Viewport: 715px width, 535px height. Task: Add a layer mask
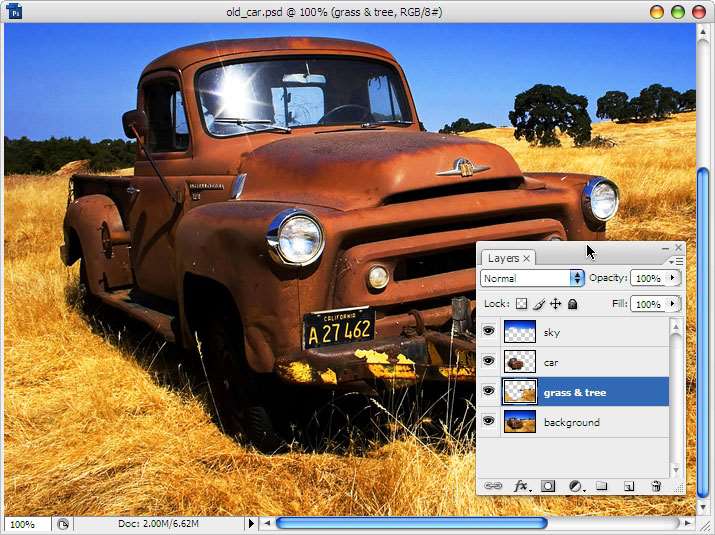coord(548,485)
